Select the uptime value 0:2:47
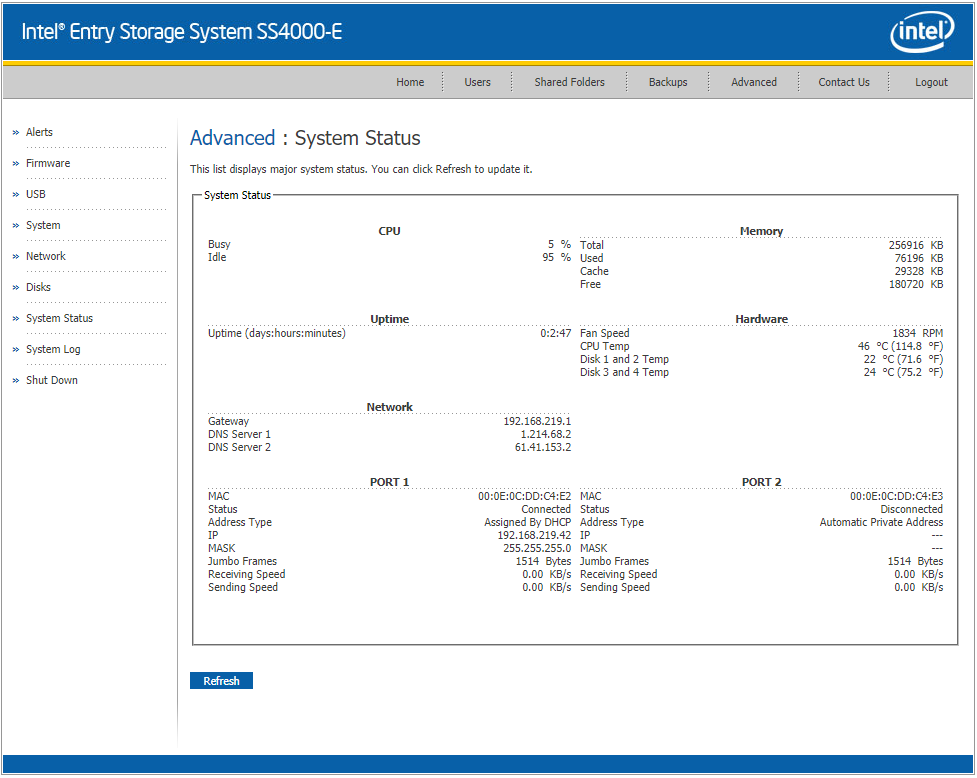 tap(556, 333)
